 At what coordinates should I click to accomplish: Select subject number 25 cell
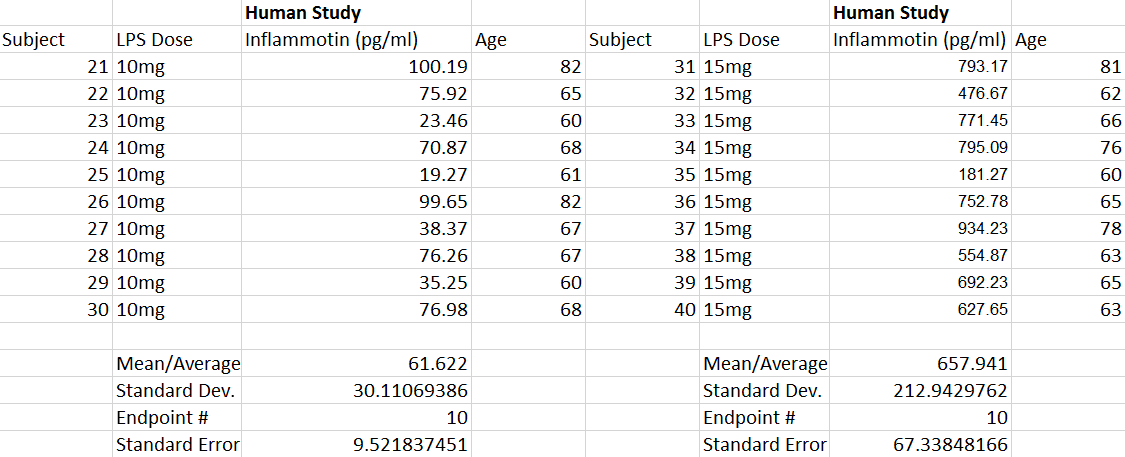click(95, 176)
